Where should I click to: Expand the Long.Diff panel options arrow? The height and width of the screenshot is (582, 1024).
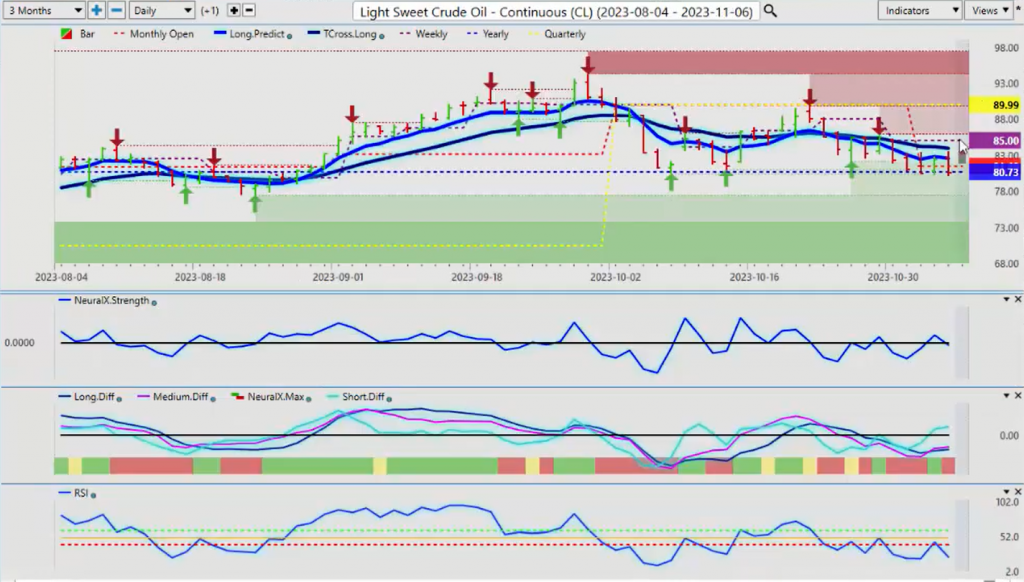1006,395
